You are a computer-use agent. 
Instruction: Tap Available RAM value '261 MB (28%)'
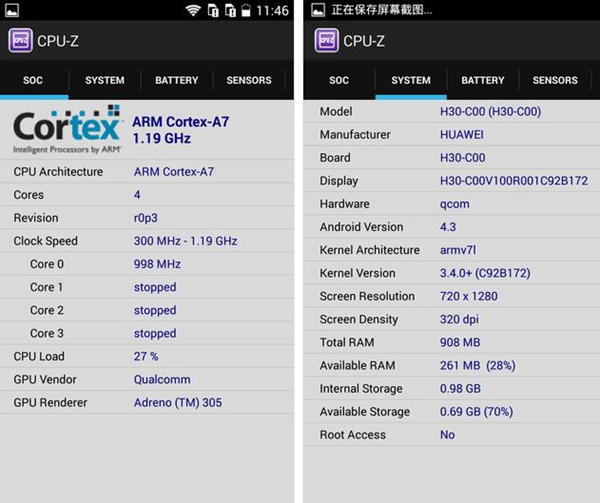(478, 365)
